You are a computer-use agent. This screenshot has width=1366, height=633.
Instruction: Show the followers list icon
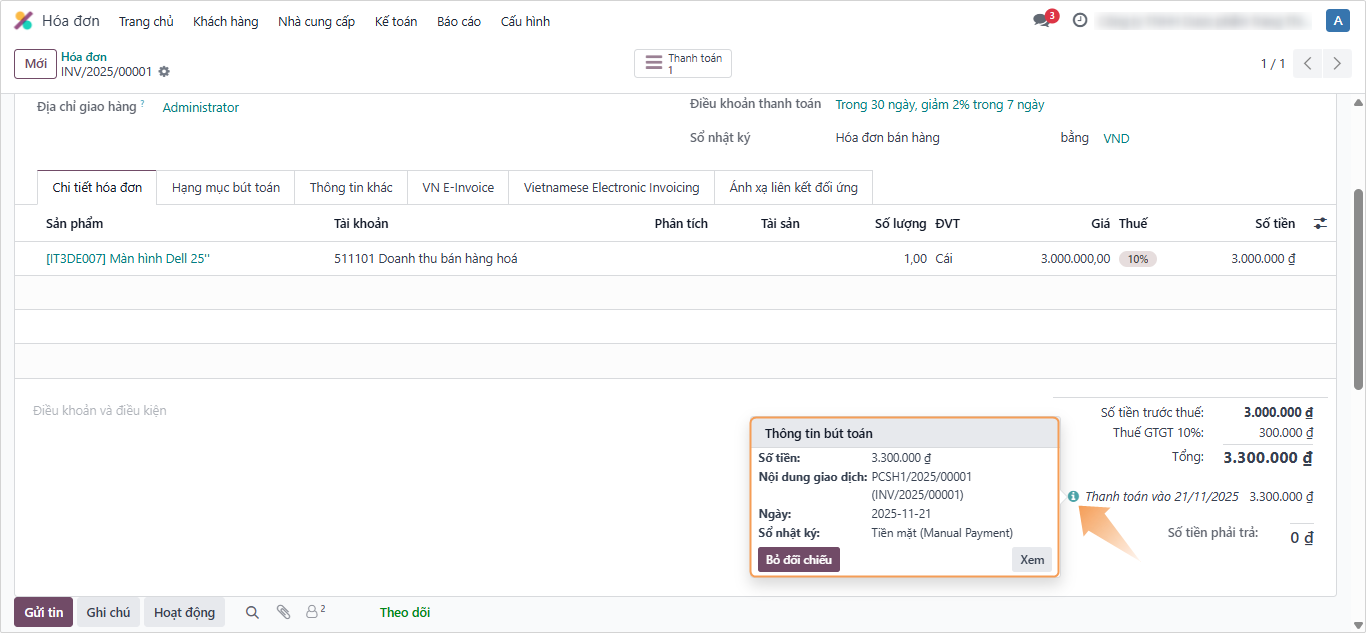315,611
